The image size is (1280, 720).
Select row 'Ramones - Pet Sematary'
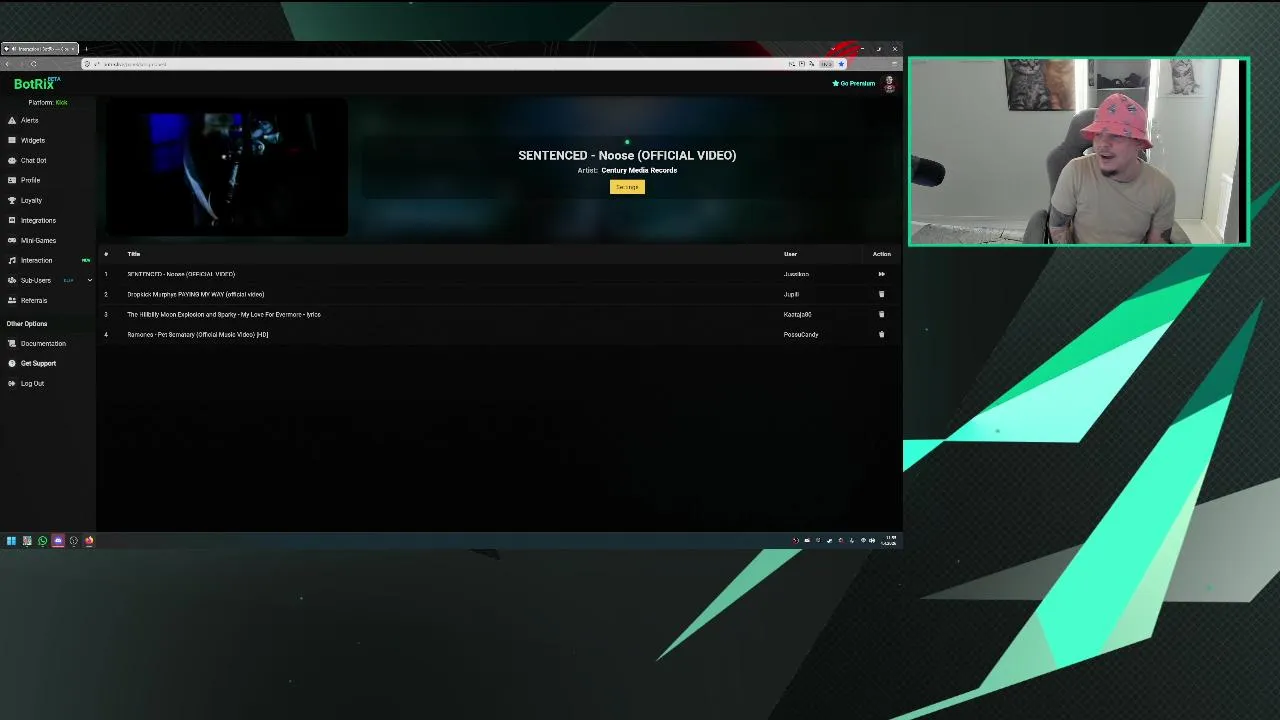499,334
